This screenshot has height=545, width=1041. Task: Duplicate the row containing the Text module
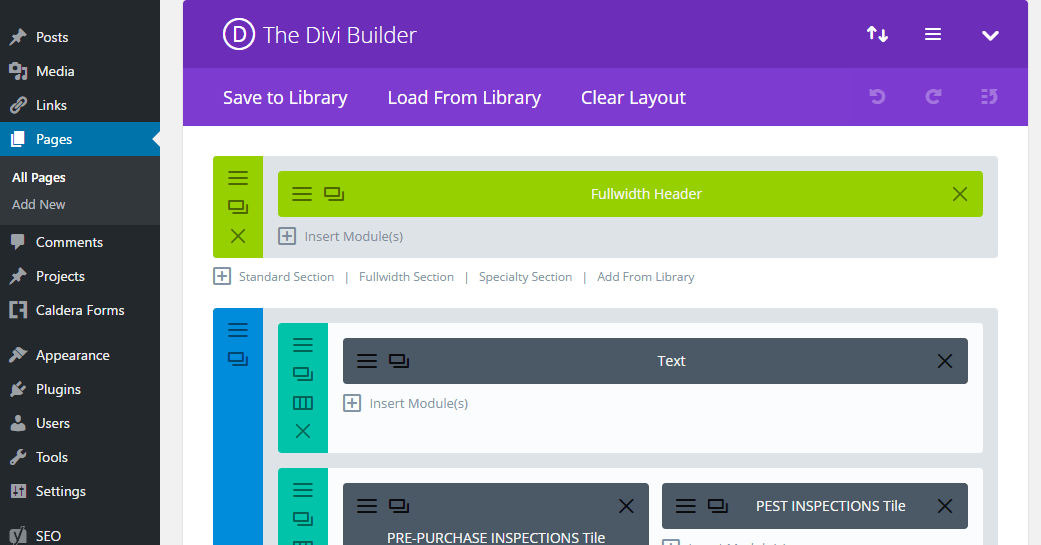coord(303,374)
